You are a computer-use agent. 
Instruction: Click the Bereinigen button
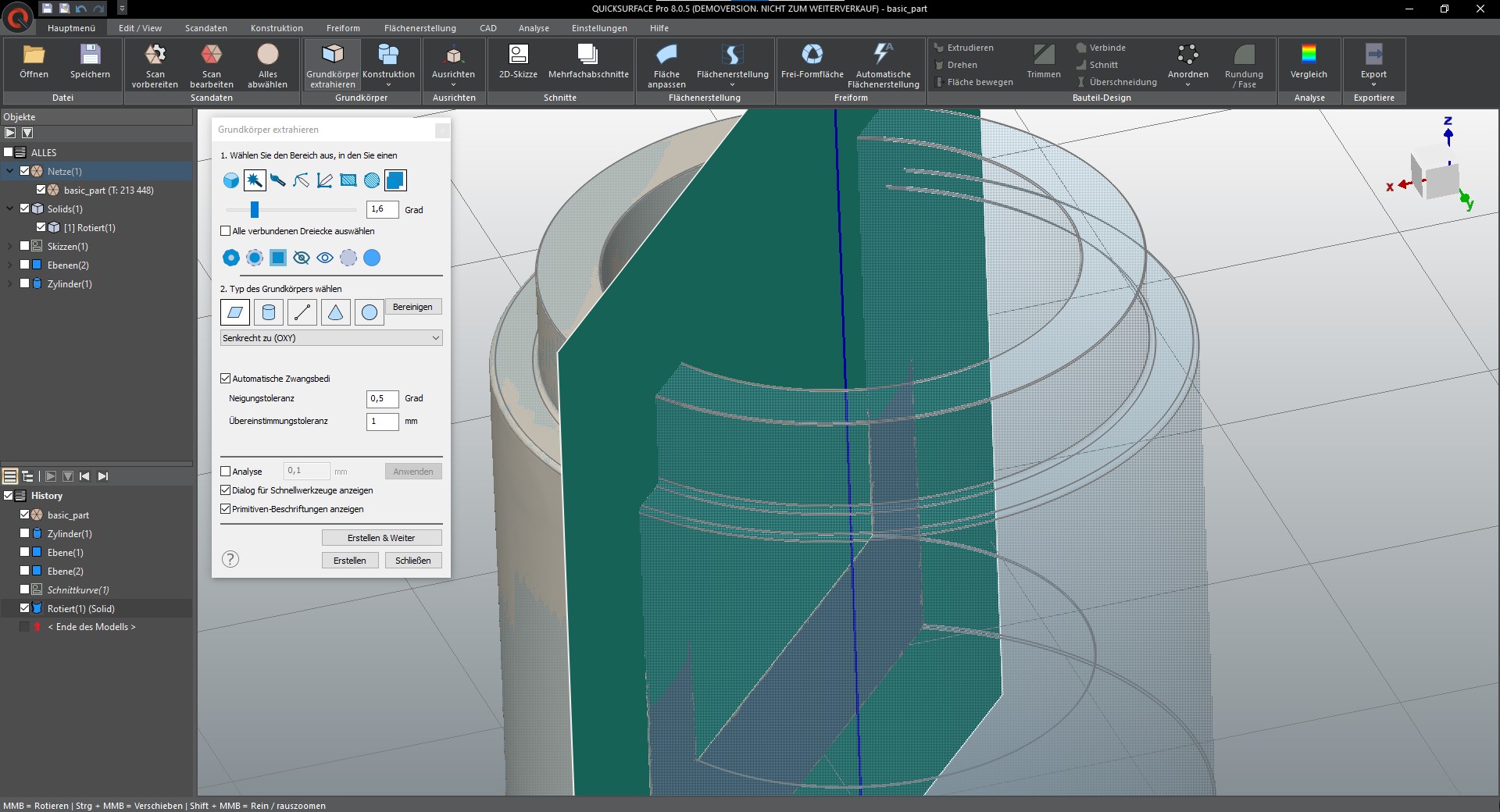(x=413, y=307)
